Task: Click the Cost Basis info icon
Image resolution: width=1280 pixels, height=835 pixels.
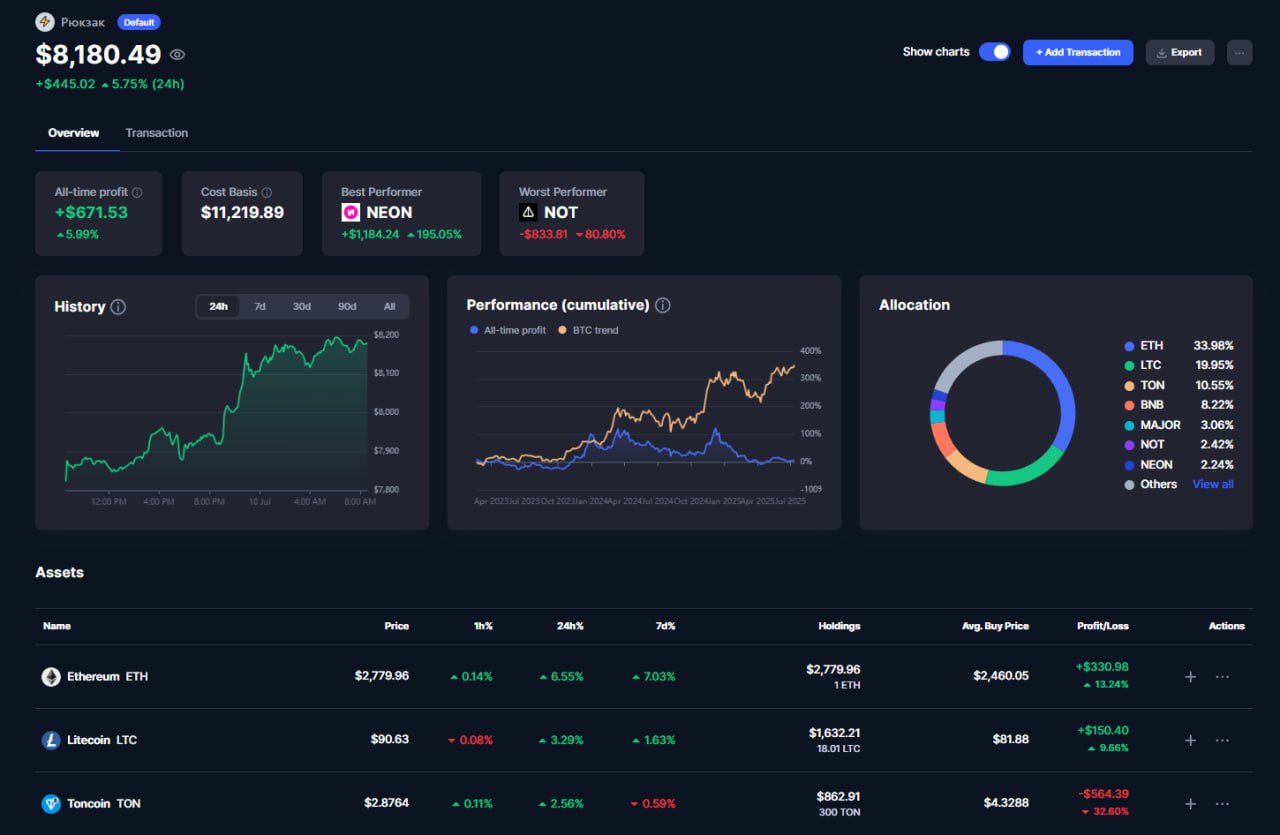Action: [x=267, y=192]
